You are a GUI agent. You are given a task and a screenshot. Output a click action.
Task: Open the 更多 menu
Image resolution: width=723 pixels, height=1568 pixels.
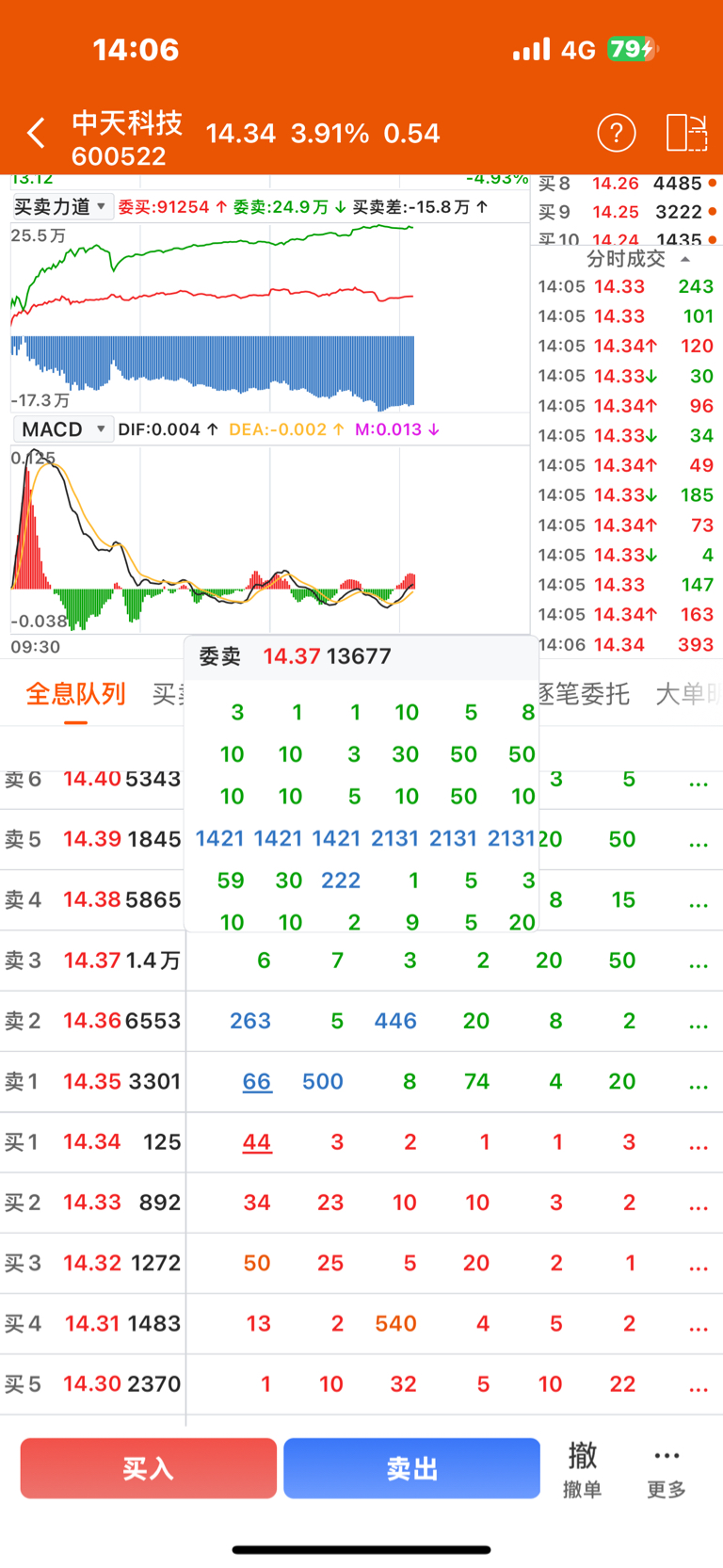[x=667, y=1471]
